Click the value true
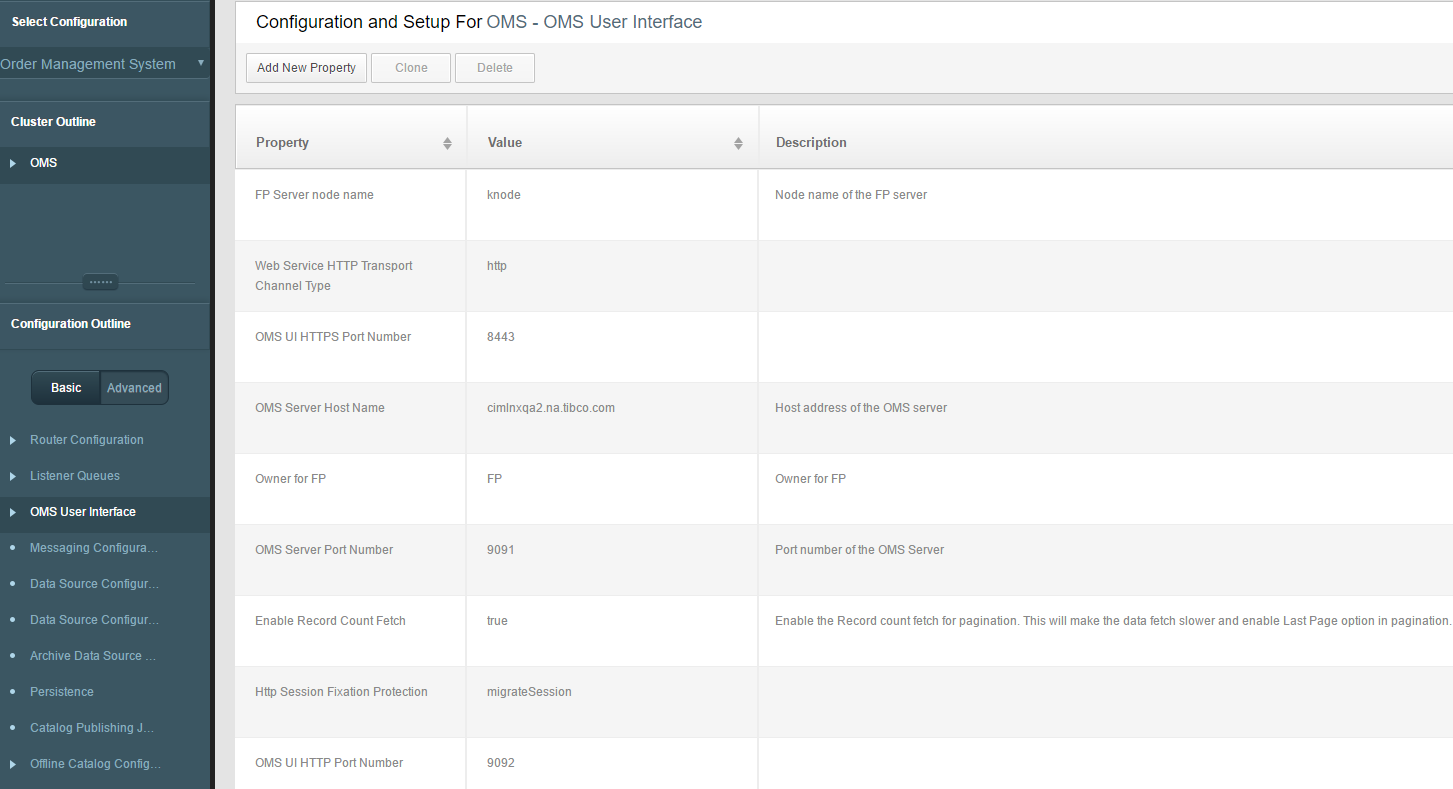Screen dimensions: 1453x789 (x=498, y=621)
